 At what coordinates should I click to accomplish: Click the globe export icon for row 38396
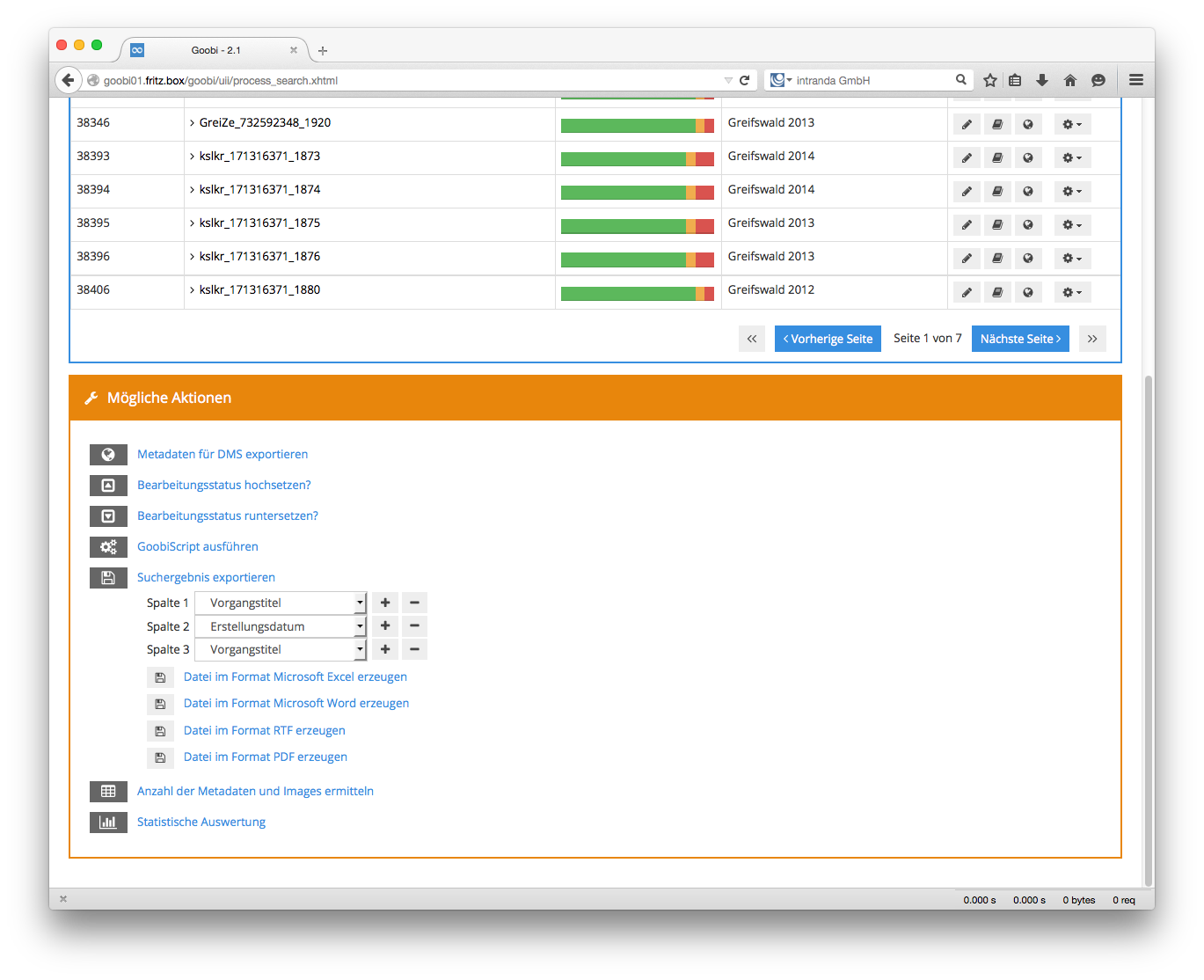tap(1028, 258)
